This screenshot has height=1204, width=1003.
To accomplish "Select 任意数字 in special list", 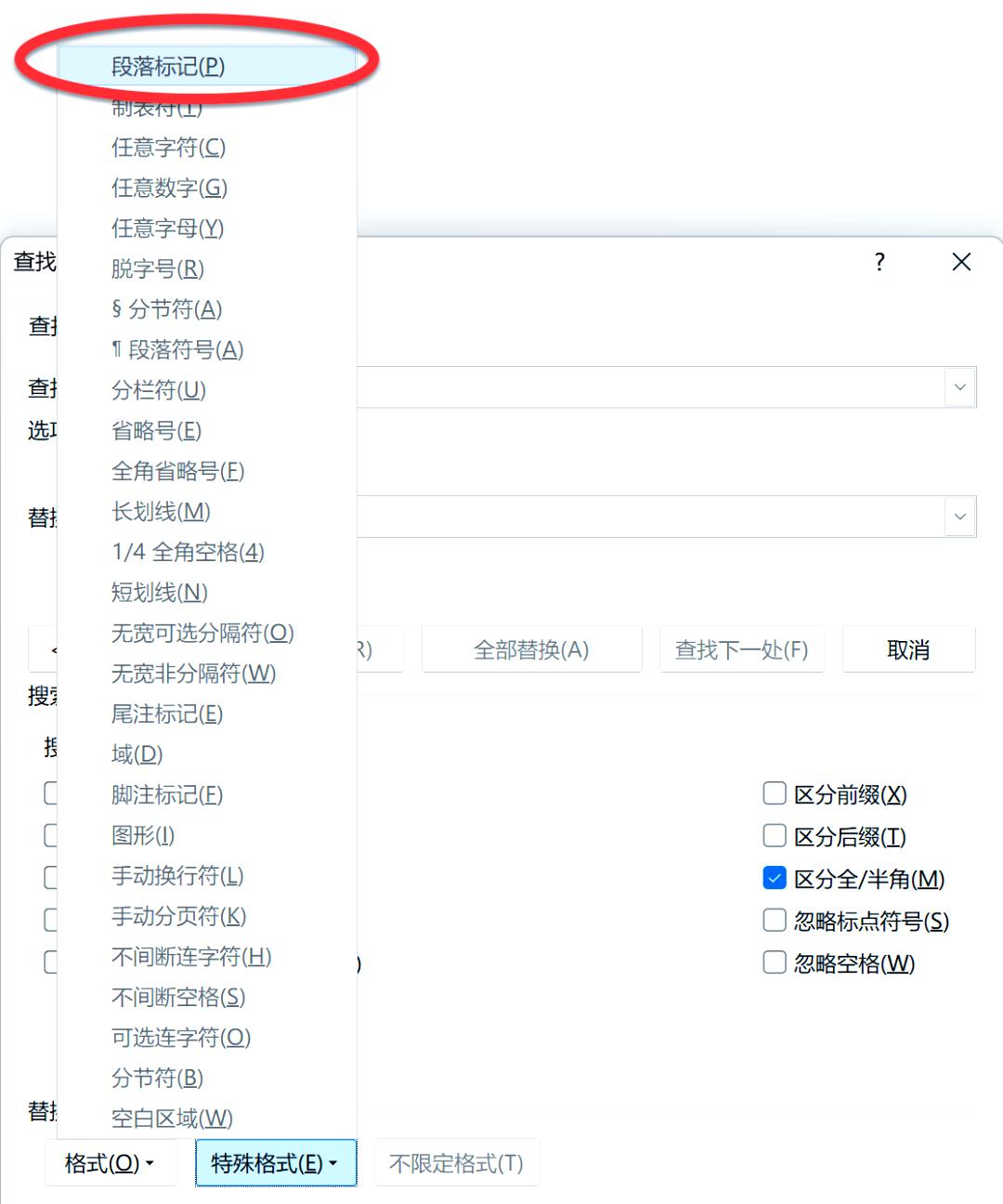I will pos(169,189).
